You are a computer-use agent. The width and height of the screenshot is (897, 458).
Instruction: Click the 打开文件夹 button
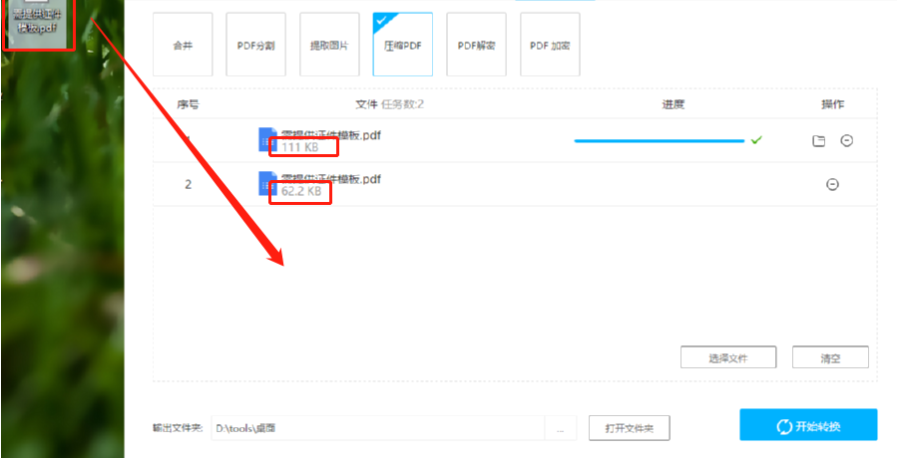(629, 428)
